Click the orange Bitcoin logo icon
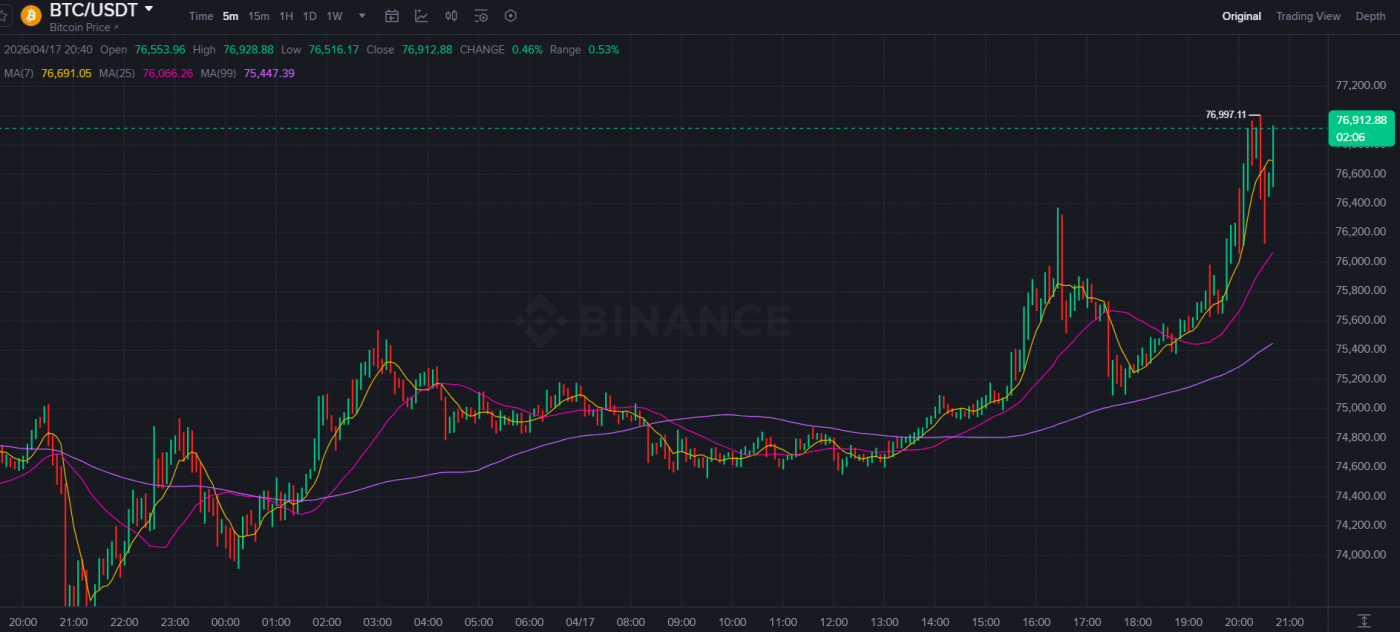This screenshot has height=632, width=1400. (31, 16)
